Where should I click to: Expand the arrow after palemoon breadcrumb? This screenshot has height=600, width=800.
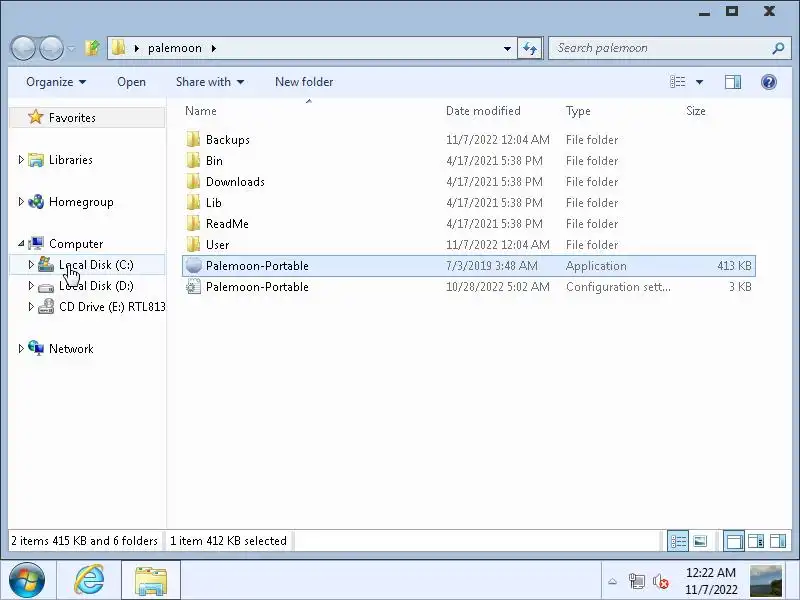pos(214,48)
